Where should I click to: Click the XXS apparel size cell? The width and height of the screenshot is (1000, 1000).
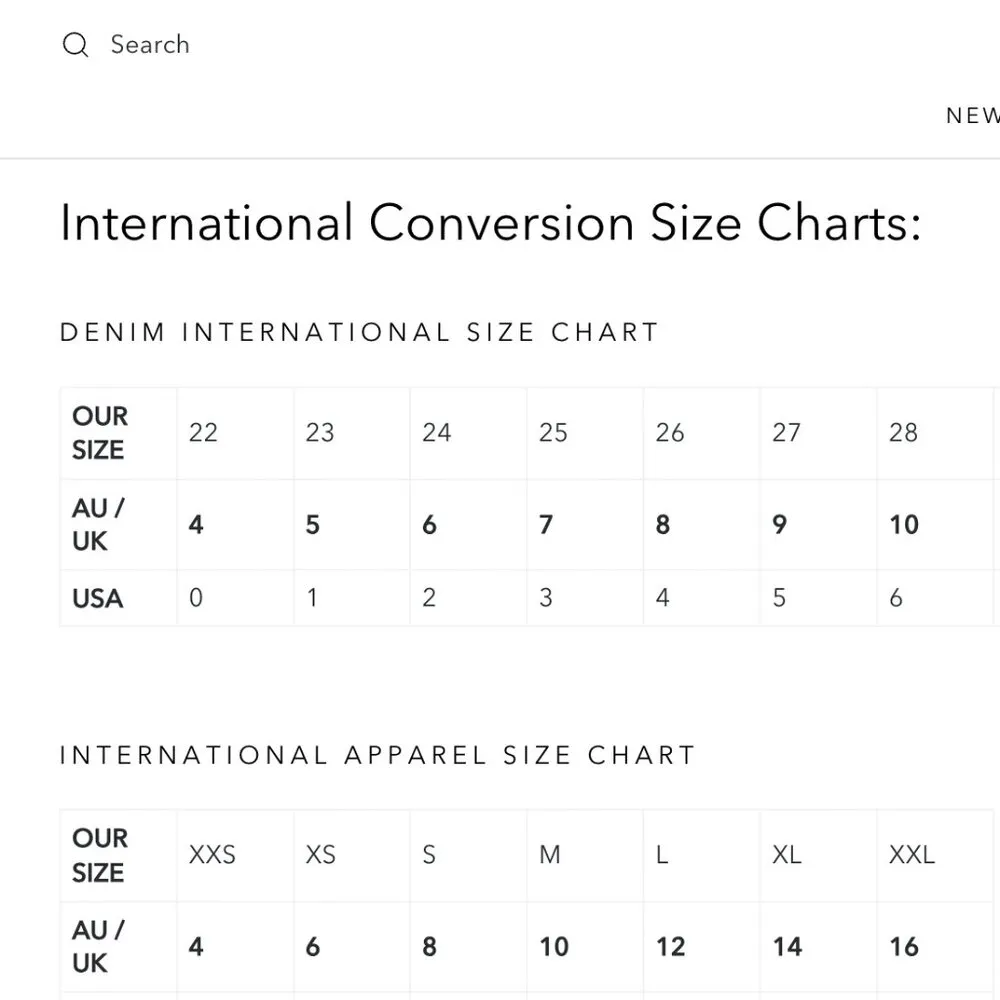click(x=212, y=855)
